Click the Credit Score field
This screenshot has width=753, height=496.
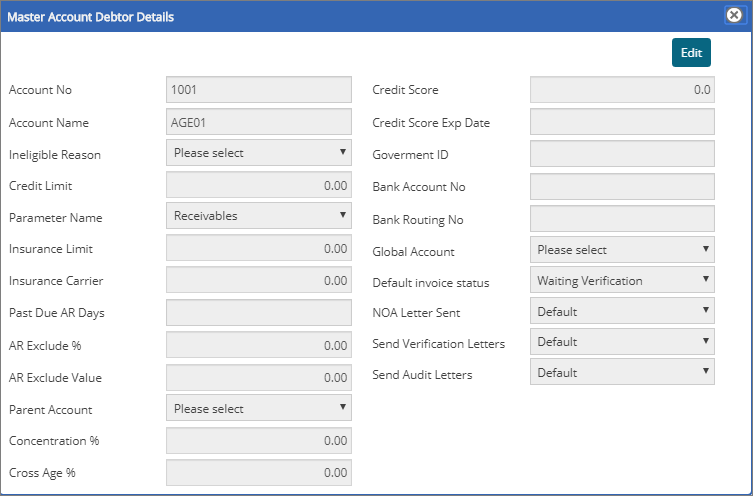tap(622, 90)
